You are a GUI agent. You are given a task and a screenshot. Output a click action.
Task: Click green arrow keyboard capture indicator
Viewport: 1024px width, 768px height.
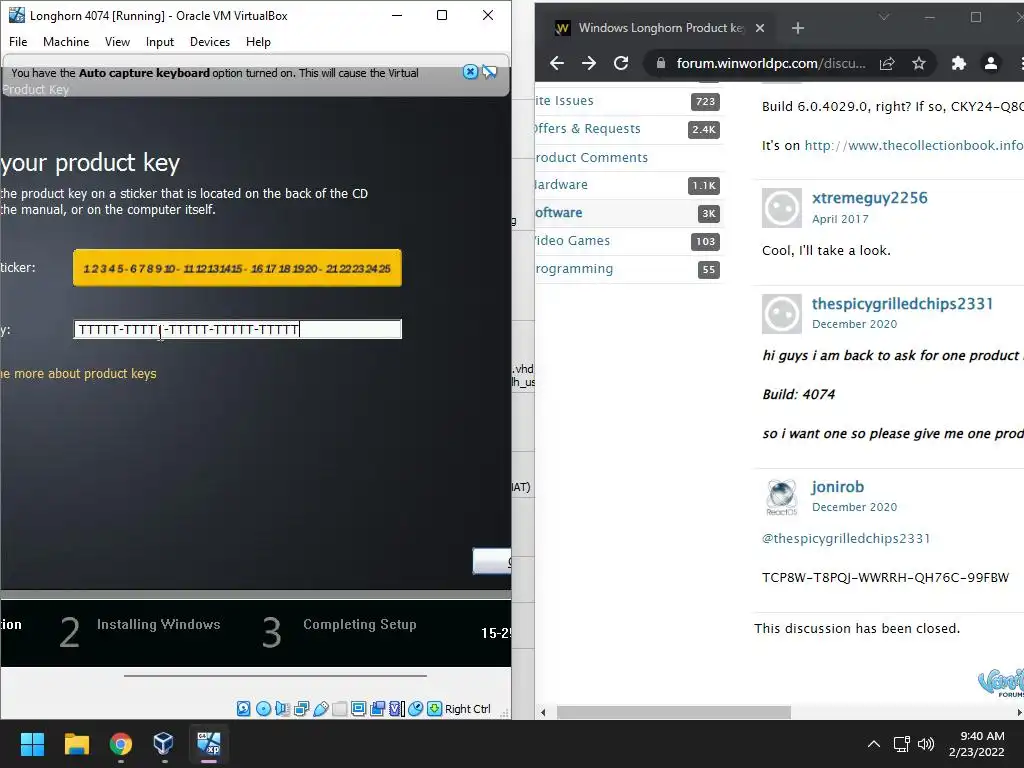tap(434, 709)
